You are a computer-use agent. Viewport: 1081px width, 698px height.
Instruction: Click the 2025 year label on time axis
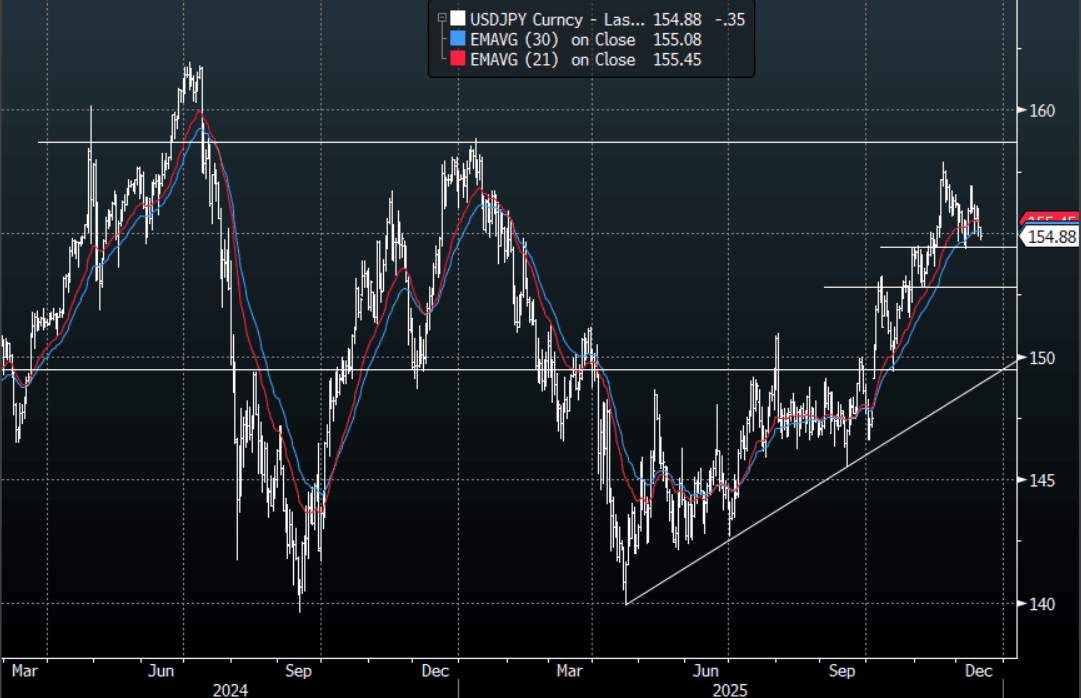(x=729, y=690)
